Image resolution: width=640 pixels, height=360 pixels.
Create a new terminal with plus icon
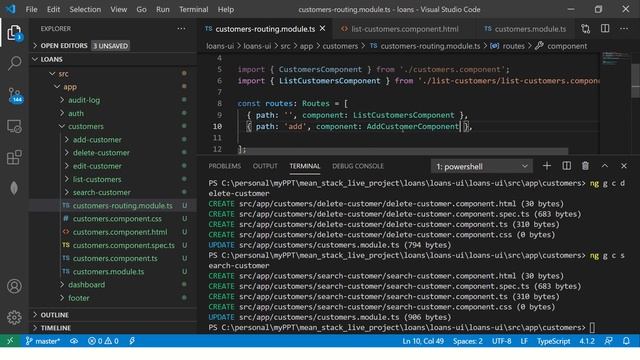pos(547,166)
